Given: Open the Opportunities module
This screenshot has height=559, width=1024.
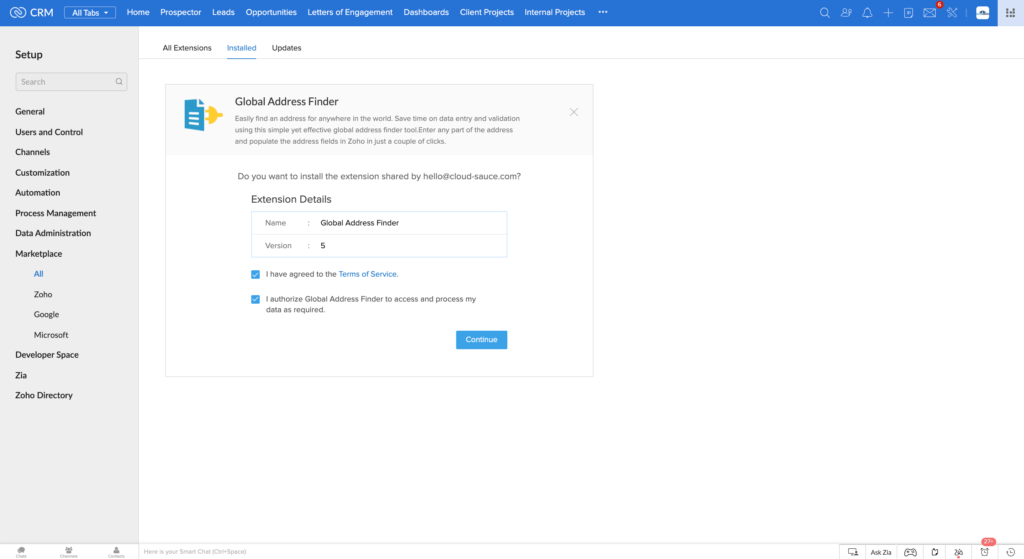Looking at the screenshot, I should pyautogui.click(x=271, y=12).
